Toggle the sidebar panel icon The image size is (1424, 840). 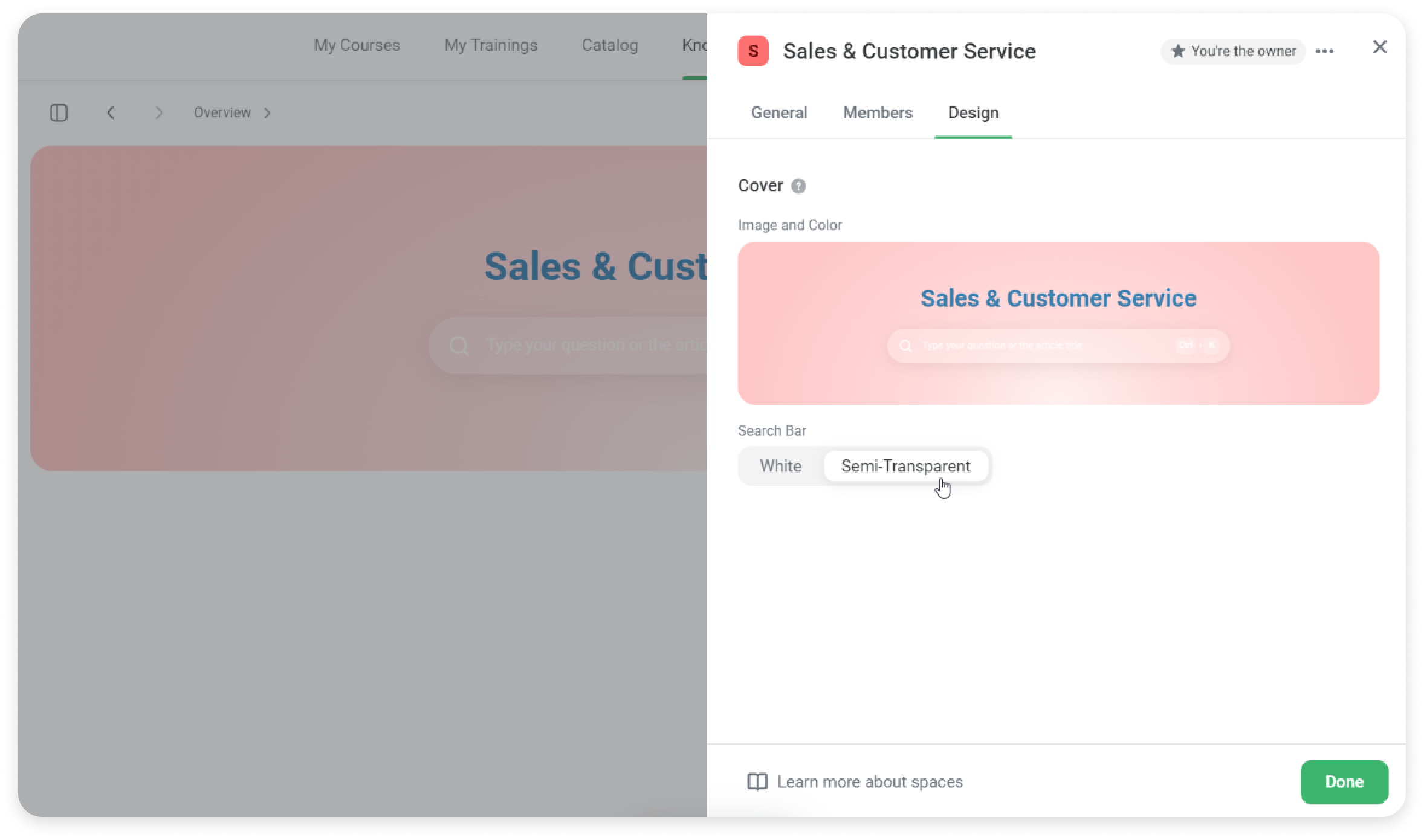[x=59, y=112]
